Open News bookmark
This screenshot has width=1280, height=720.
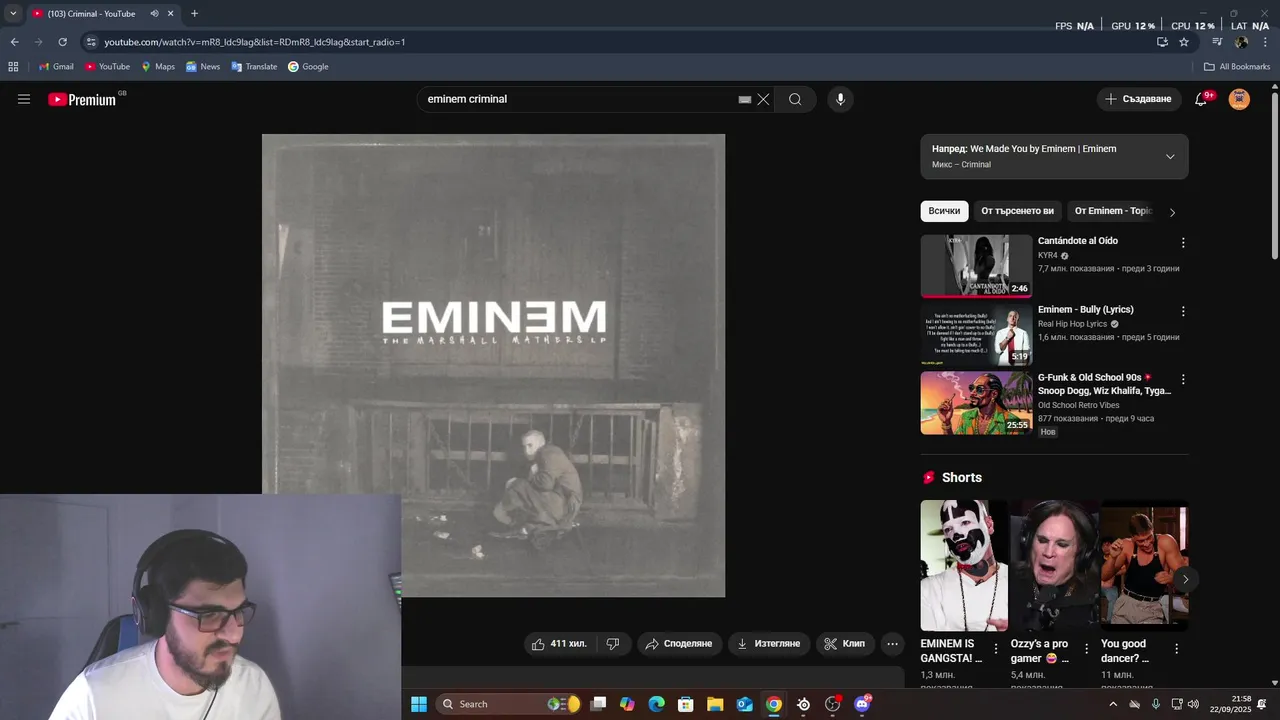203,67
